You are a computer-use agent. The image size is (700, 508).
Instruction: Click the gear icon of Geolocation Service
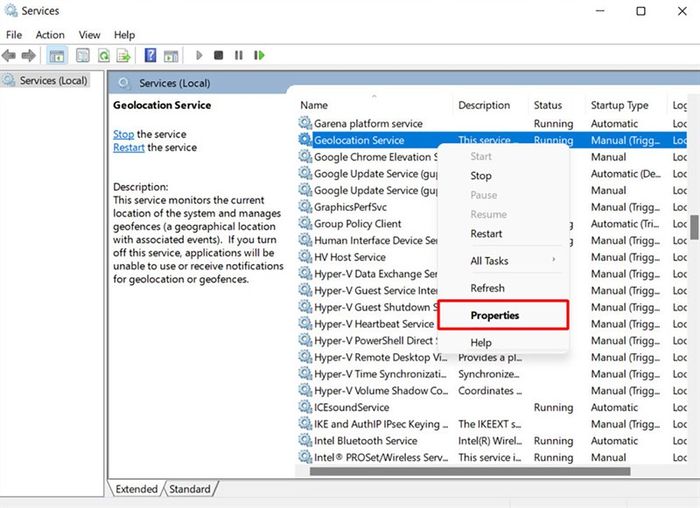point(305,140)
